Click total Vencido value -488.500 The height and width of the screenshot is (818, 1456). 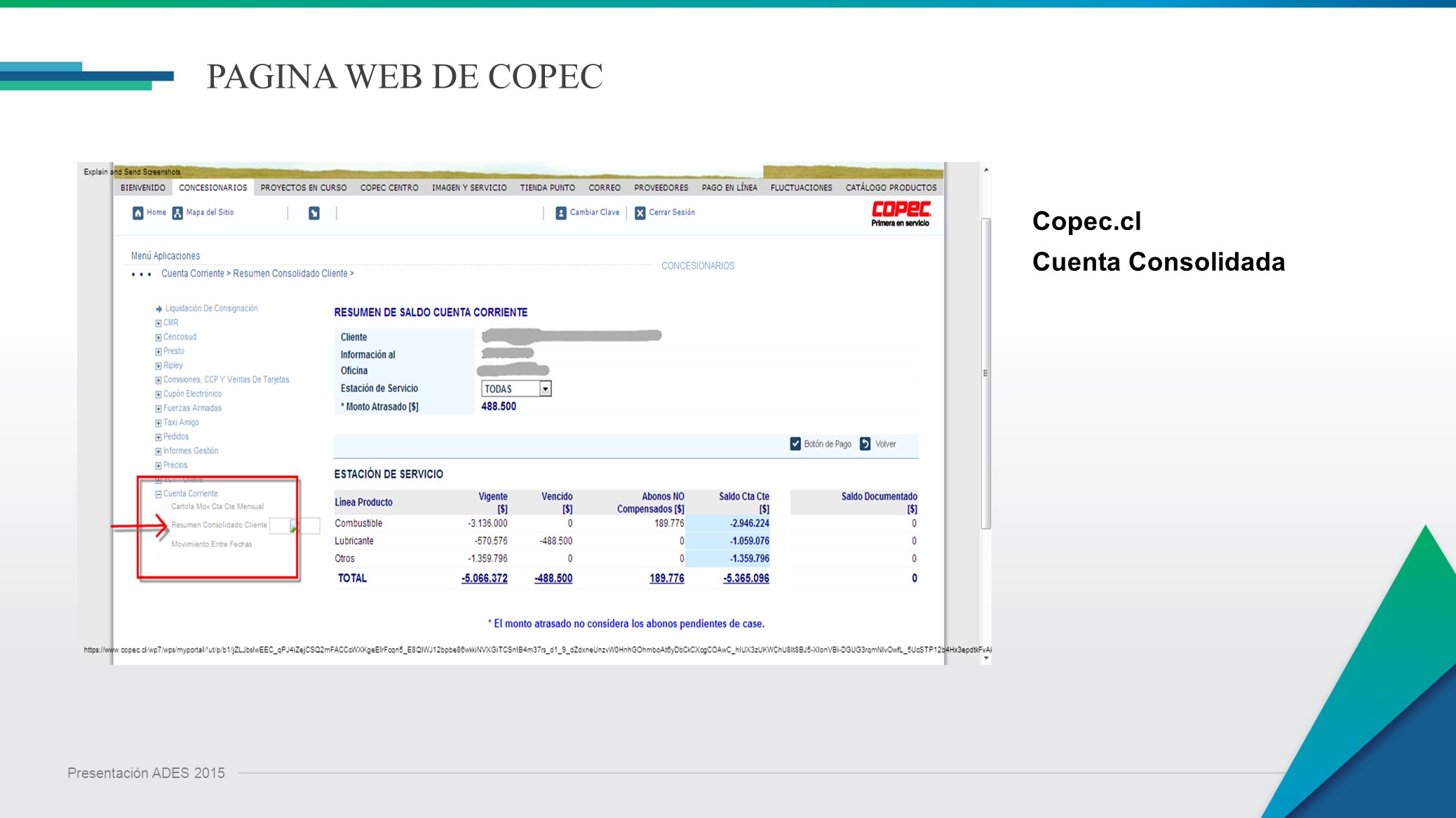(x=553, y=579)
